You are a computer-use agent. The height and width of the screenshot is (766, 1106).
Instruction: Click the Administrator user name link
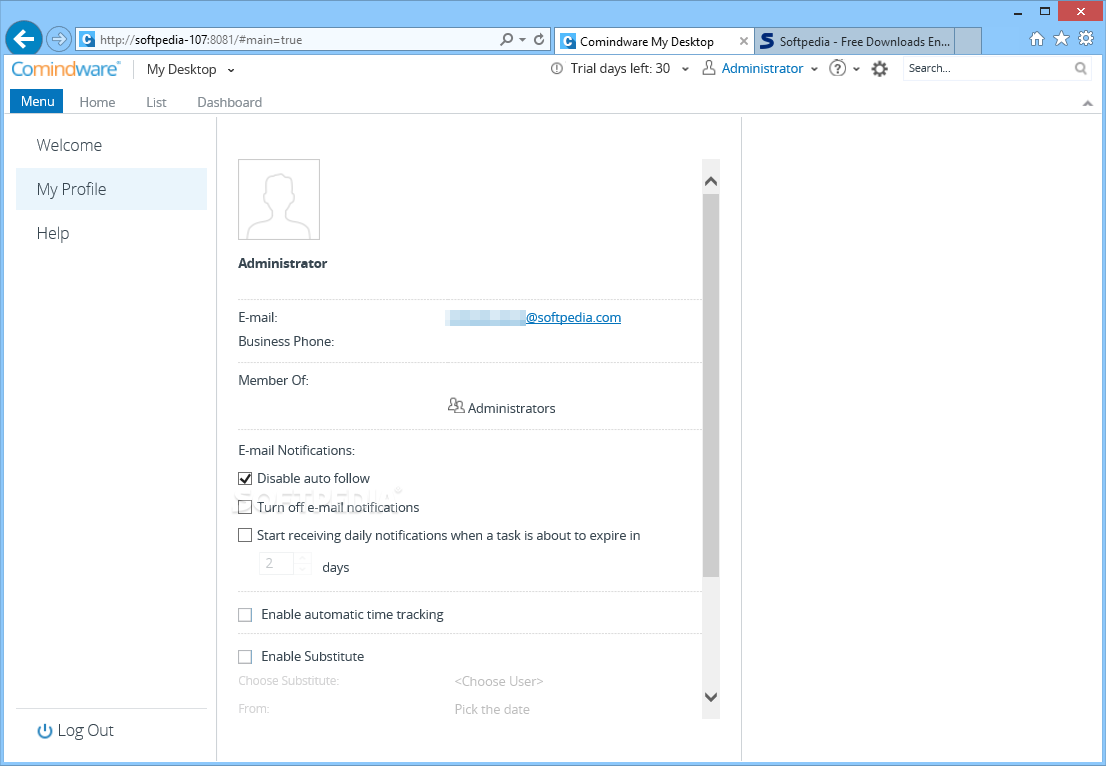(762, 68)
